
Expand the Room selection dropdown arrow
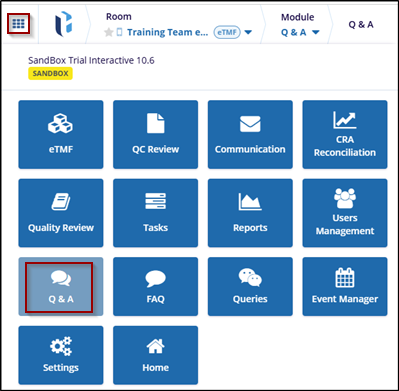248,32
